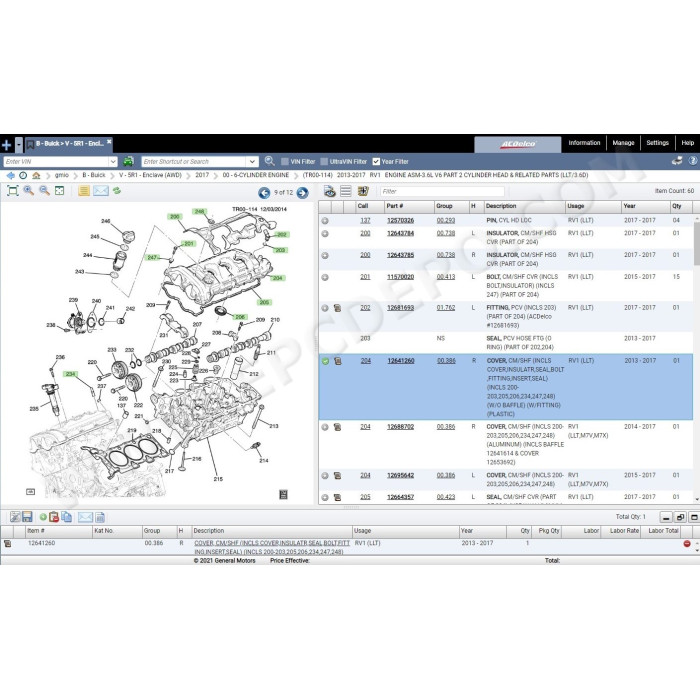
Task: Select the radio for part 12570326
Action: 325,221
